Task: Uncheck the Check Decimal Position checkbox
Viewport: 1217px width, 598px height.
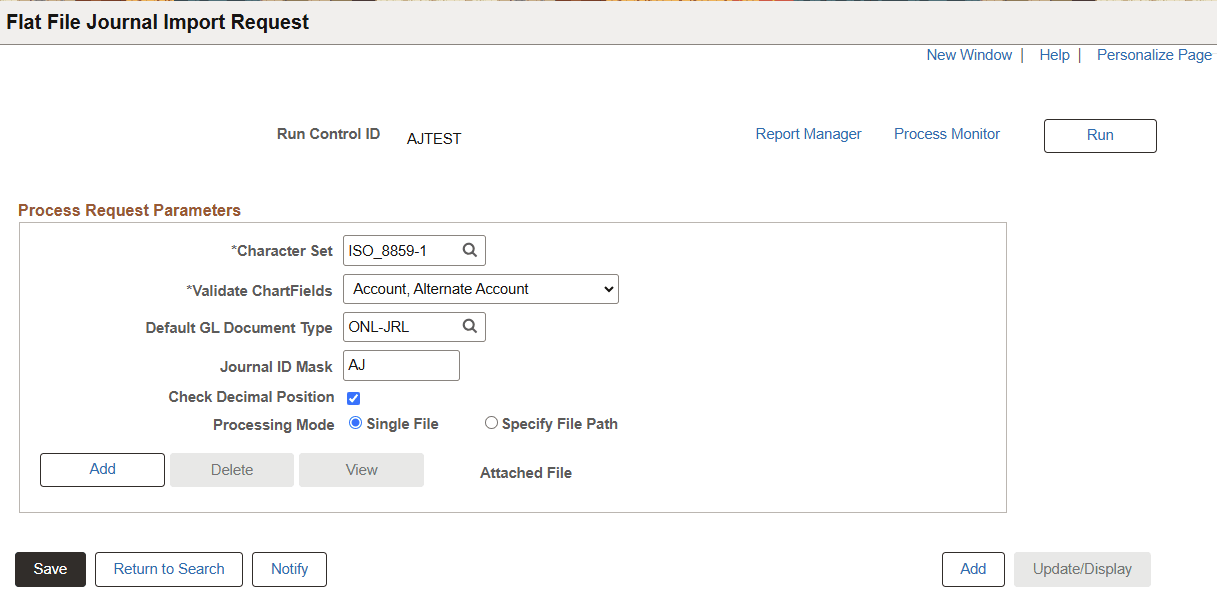Action: pos(353,397)
